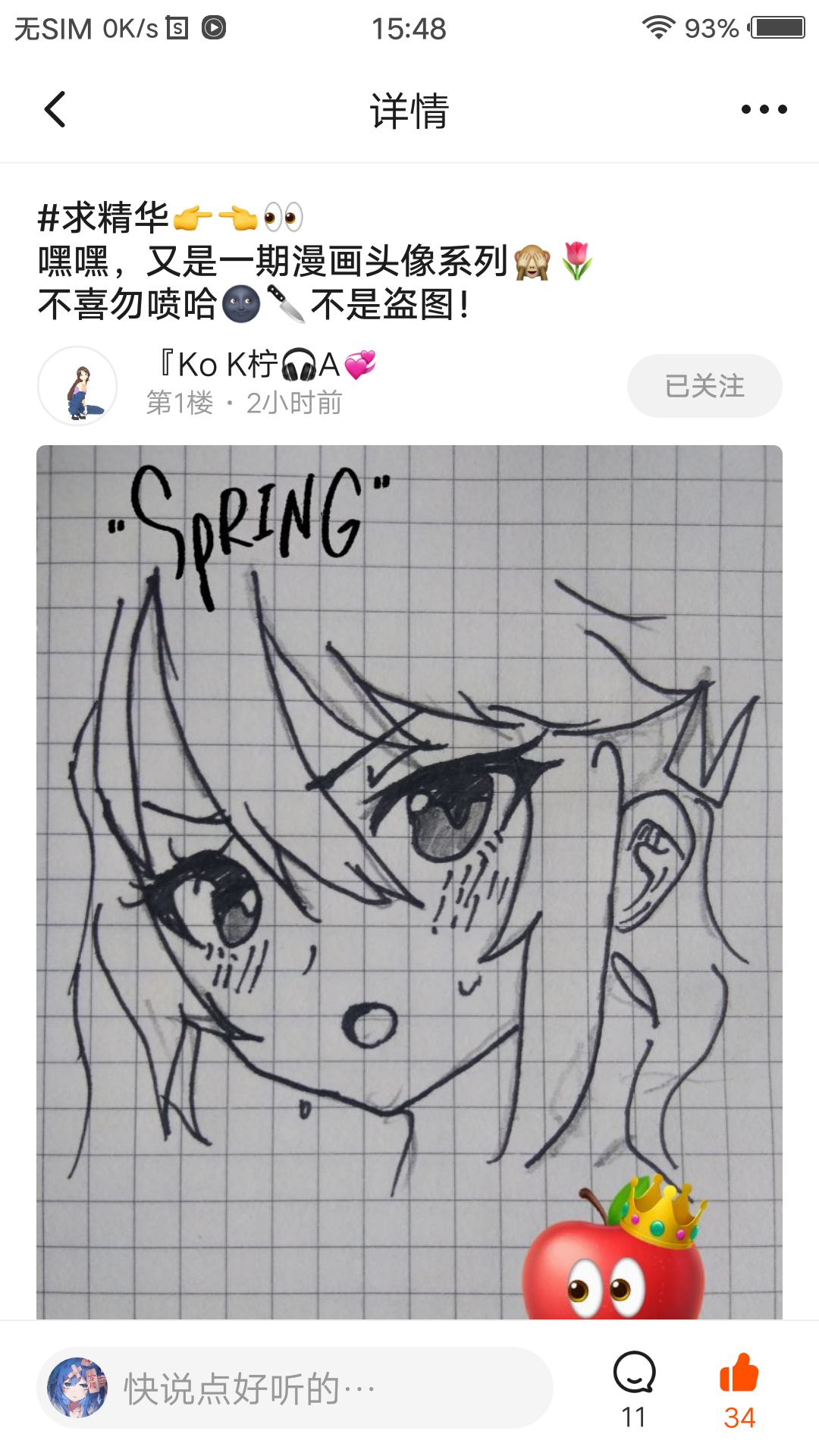
Task: Tap the comment count 11
Action: point(634,1417)
